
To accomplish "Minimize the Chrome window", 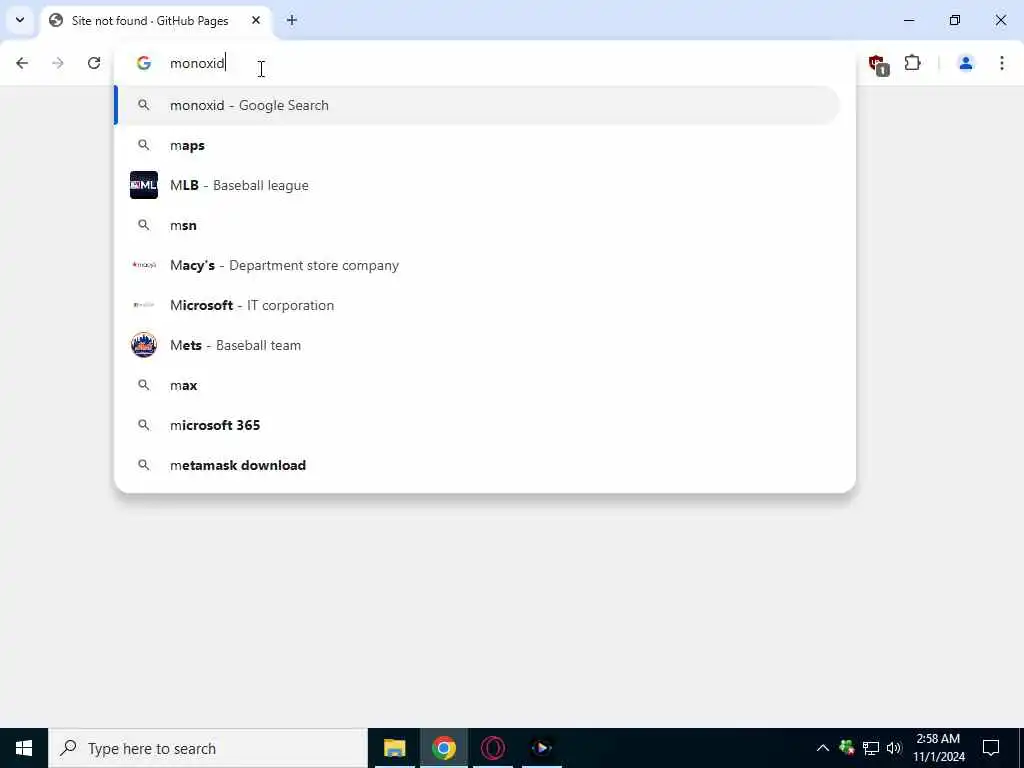I will (909, 20).
